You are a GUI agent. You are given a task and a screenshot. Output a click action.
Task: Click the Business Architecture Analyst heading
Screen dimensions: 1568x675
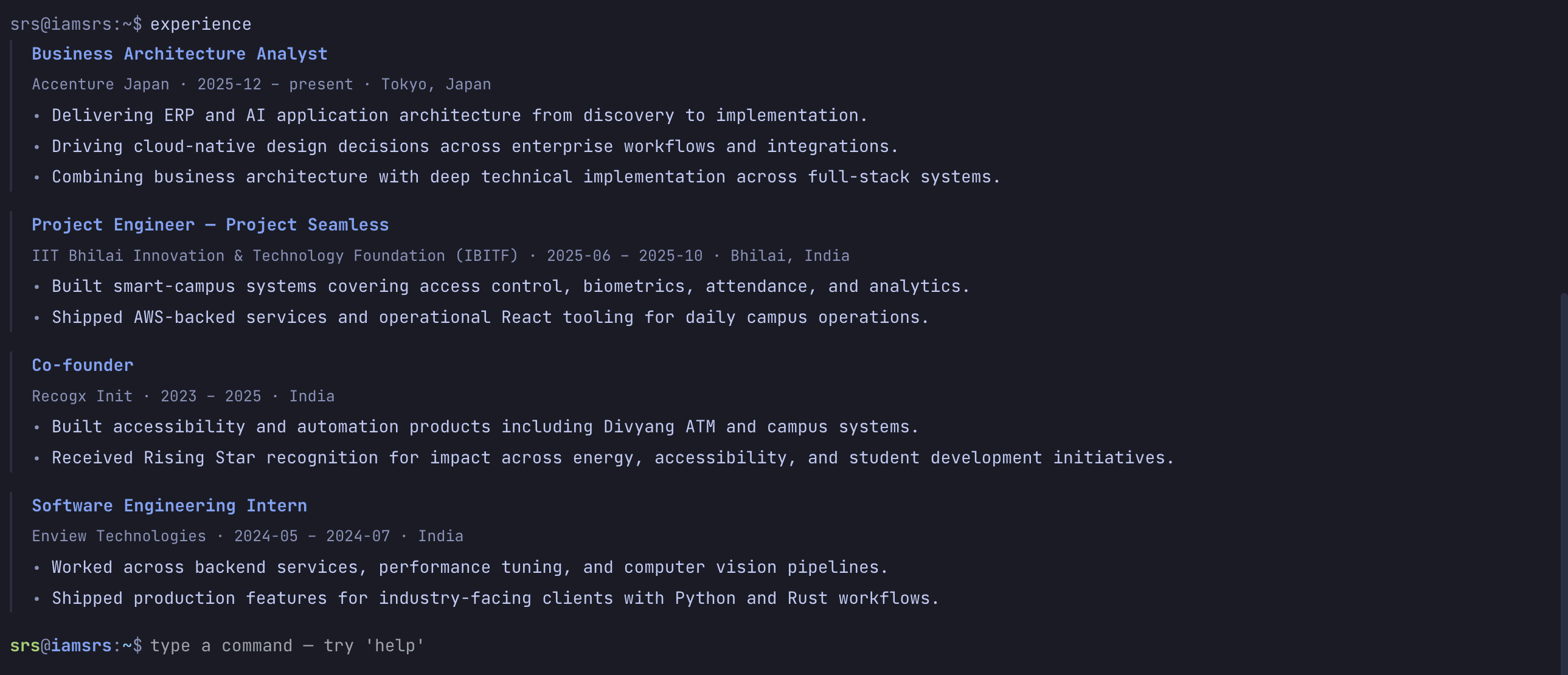pyautogui.click(x=179, y=54)
